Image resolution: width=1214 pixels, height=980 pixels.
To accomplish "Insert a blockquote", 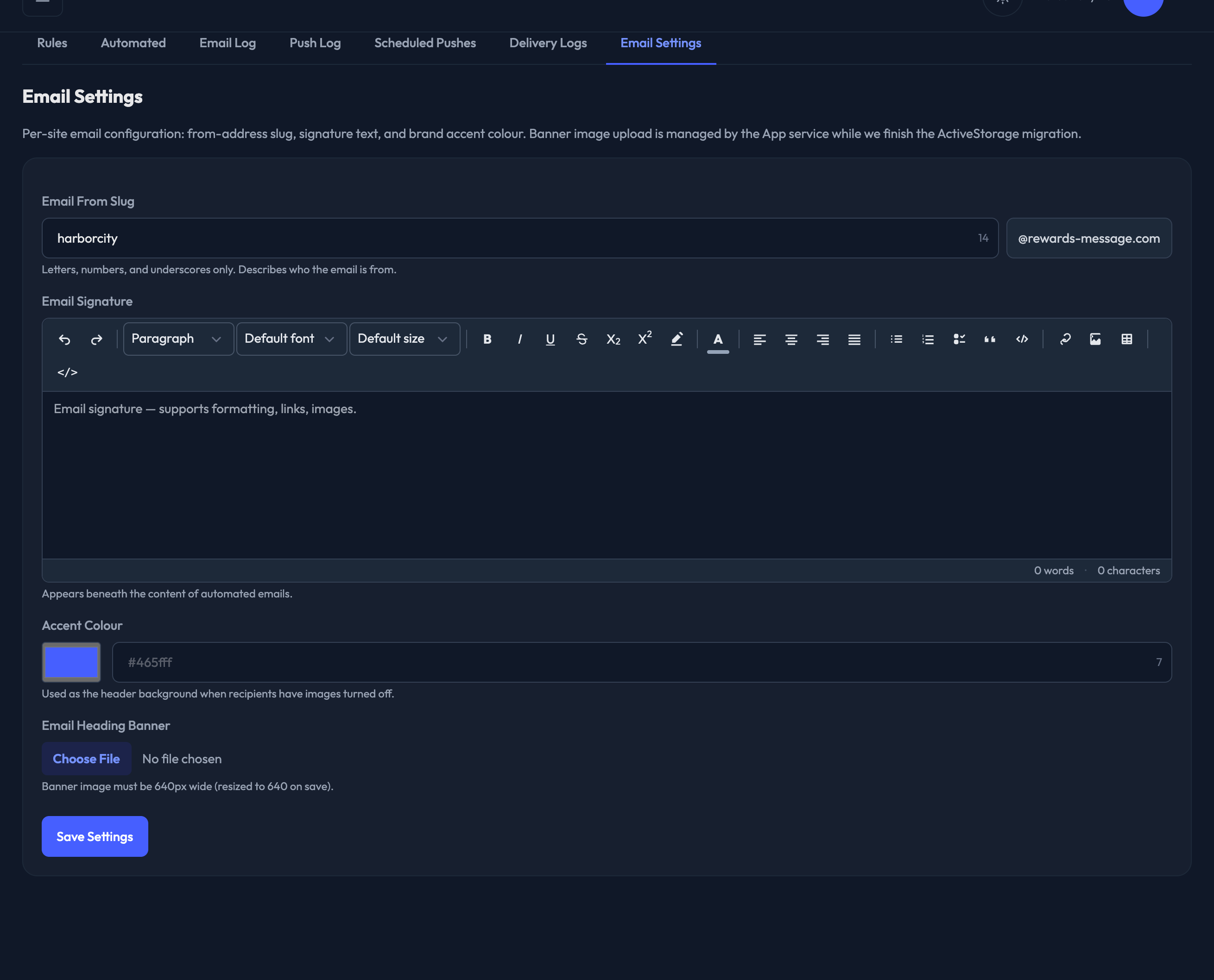I will point(990,339).
